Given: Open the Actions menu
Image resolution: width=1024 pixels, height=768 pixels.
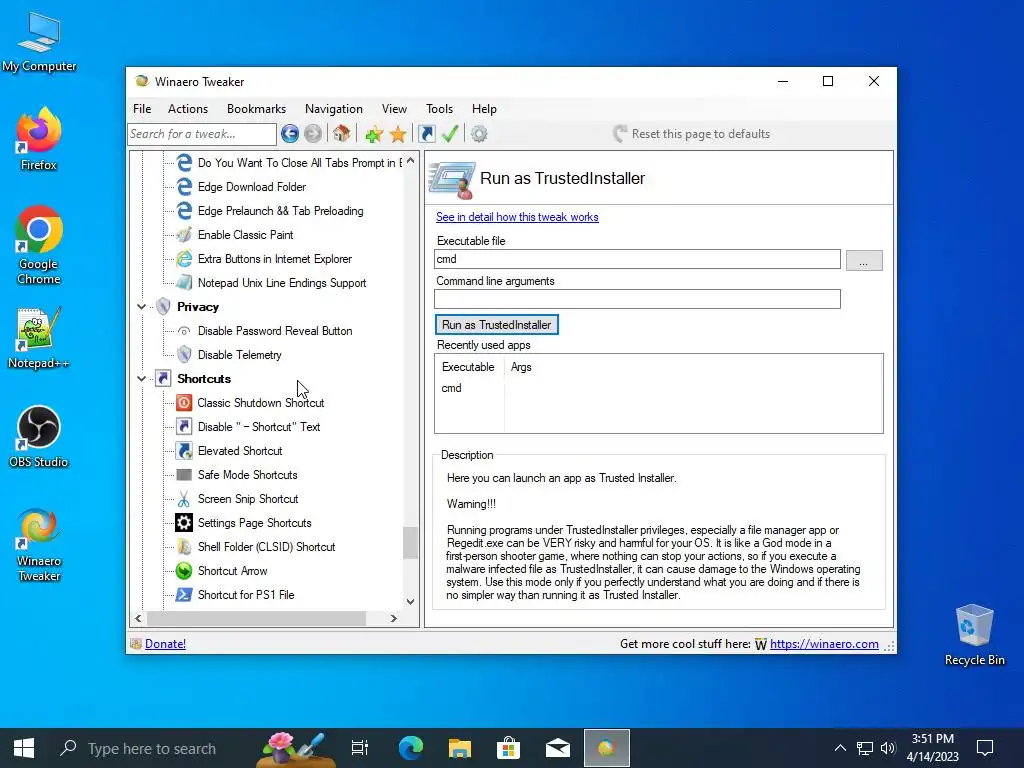Looking at the screenshot, I should tap(188, 109).
